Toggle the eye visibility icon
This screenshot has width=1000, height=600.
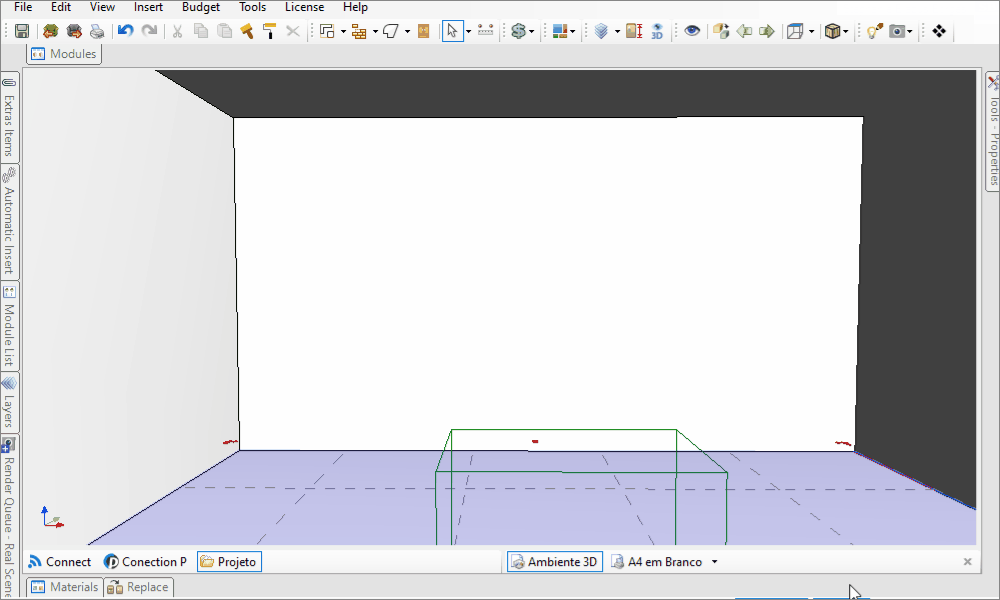click(692, 31)
